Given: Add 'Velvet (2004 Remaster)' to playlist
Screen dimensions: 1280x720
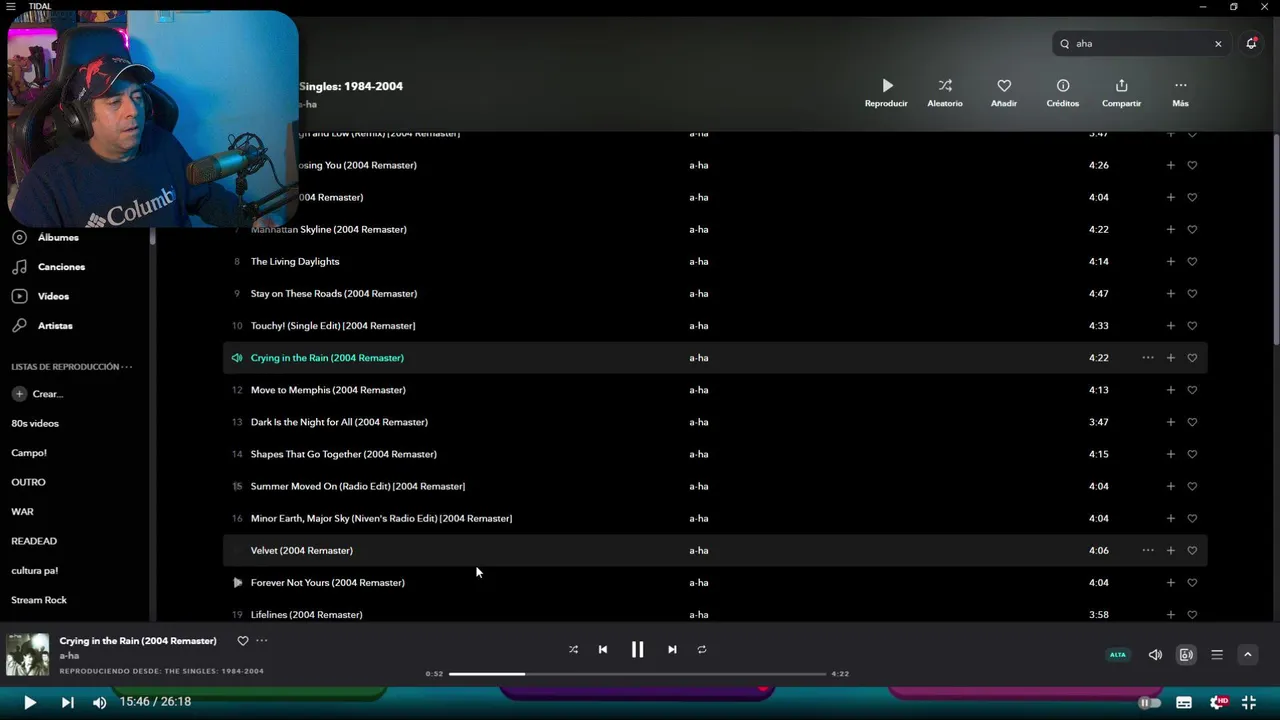Looking at the screenshot, I should coord(1171,550).
